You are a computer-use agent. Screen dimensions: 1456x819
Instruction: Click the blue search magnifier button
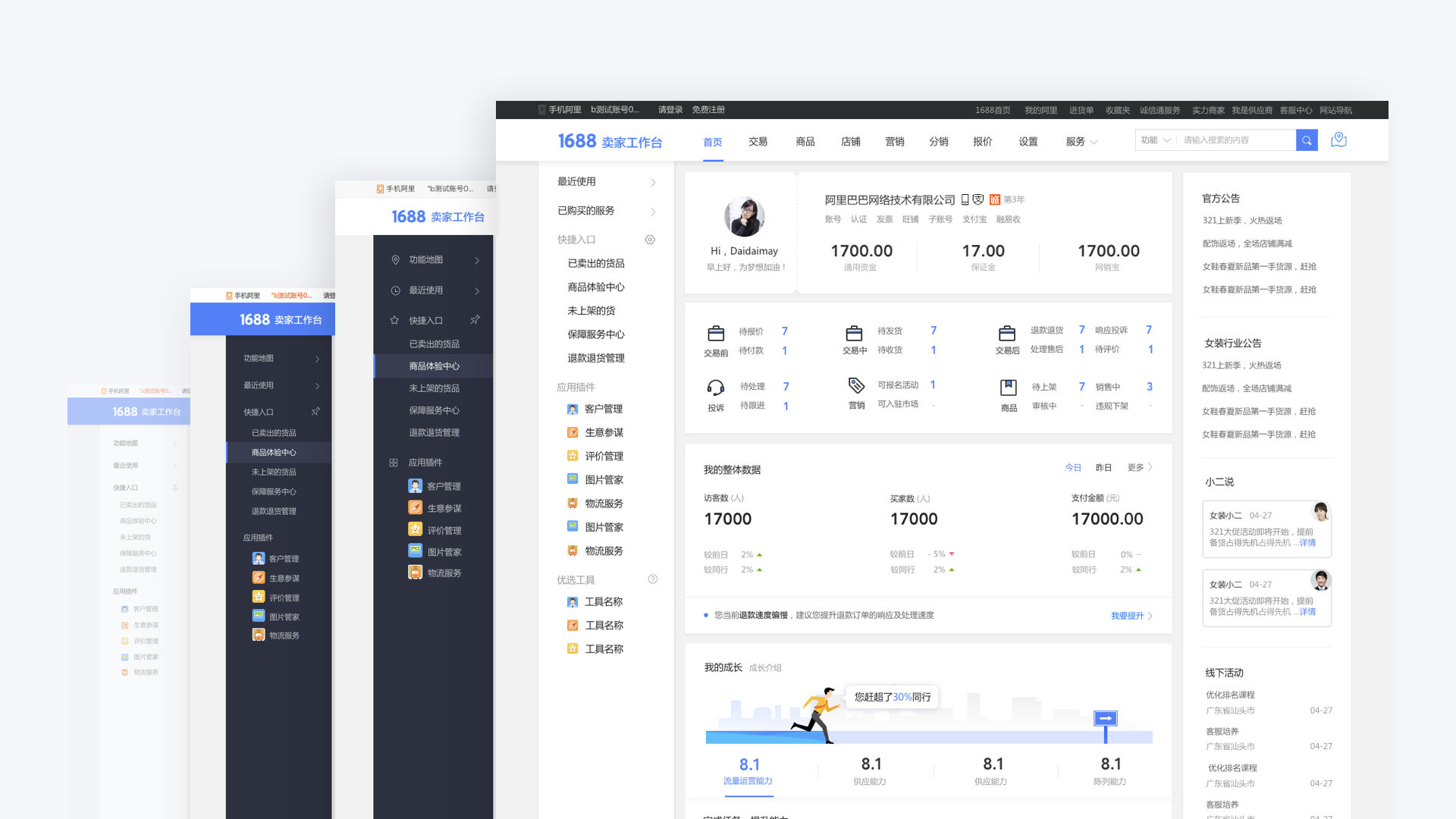pos(1307,140)
